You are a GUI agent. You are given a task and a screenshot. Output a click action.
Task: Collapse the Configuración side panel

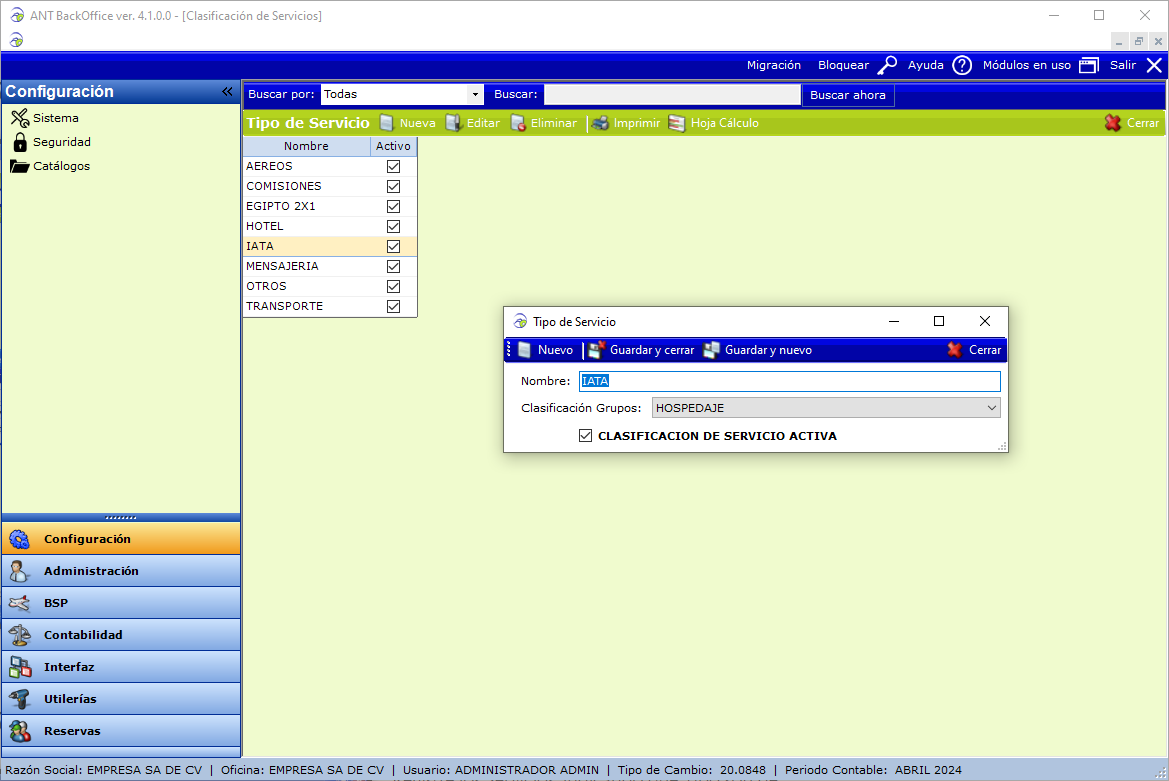pos(227,91)
